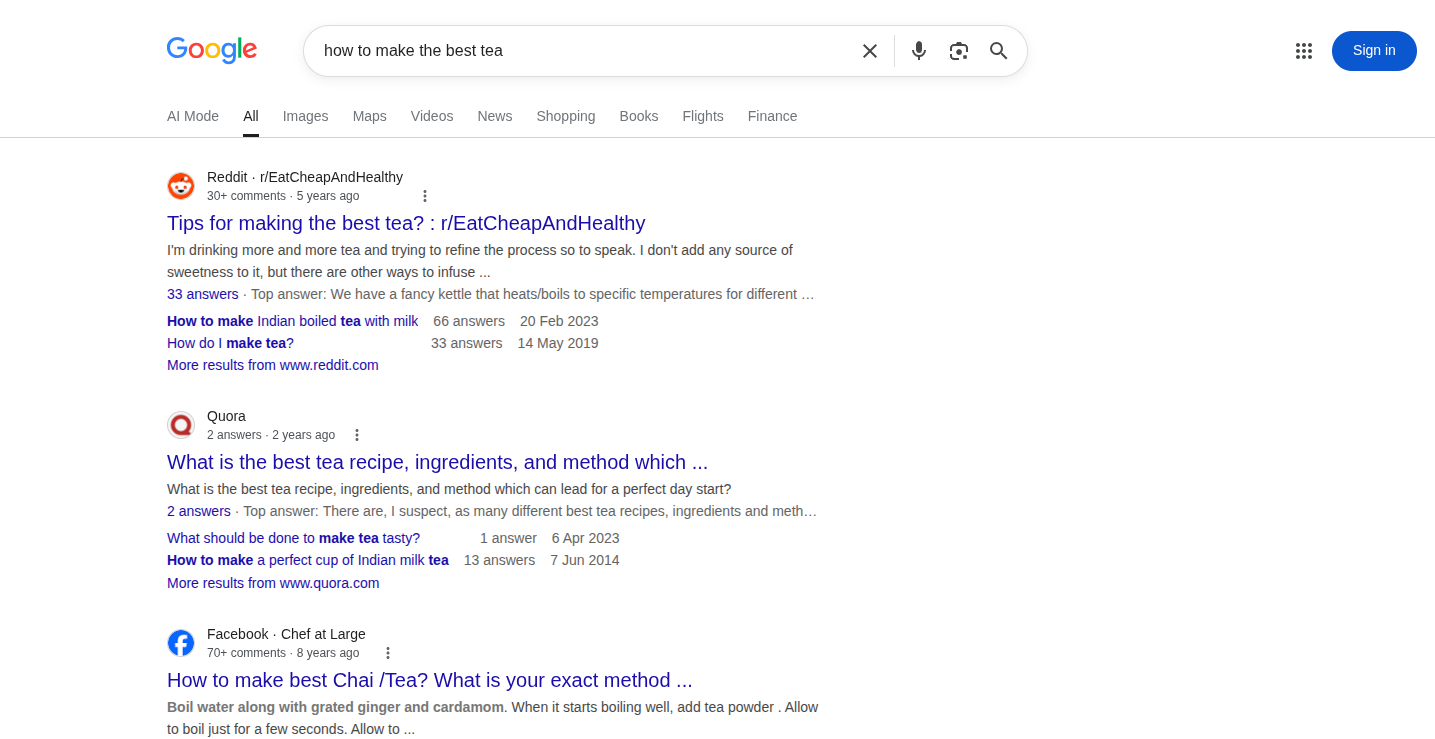Open the Facebook favicon for the third result
The image size is (1435, 739).
click(181, 643)
